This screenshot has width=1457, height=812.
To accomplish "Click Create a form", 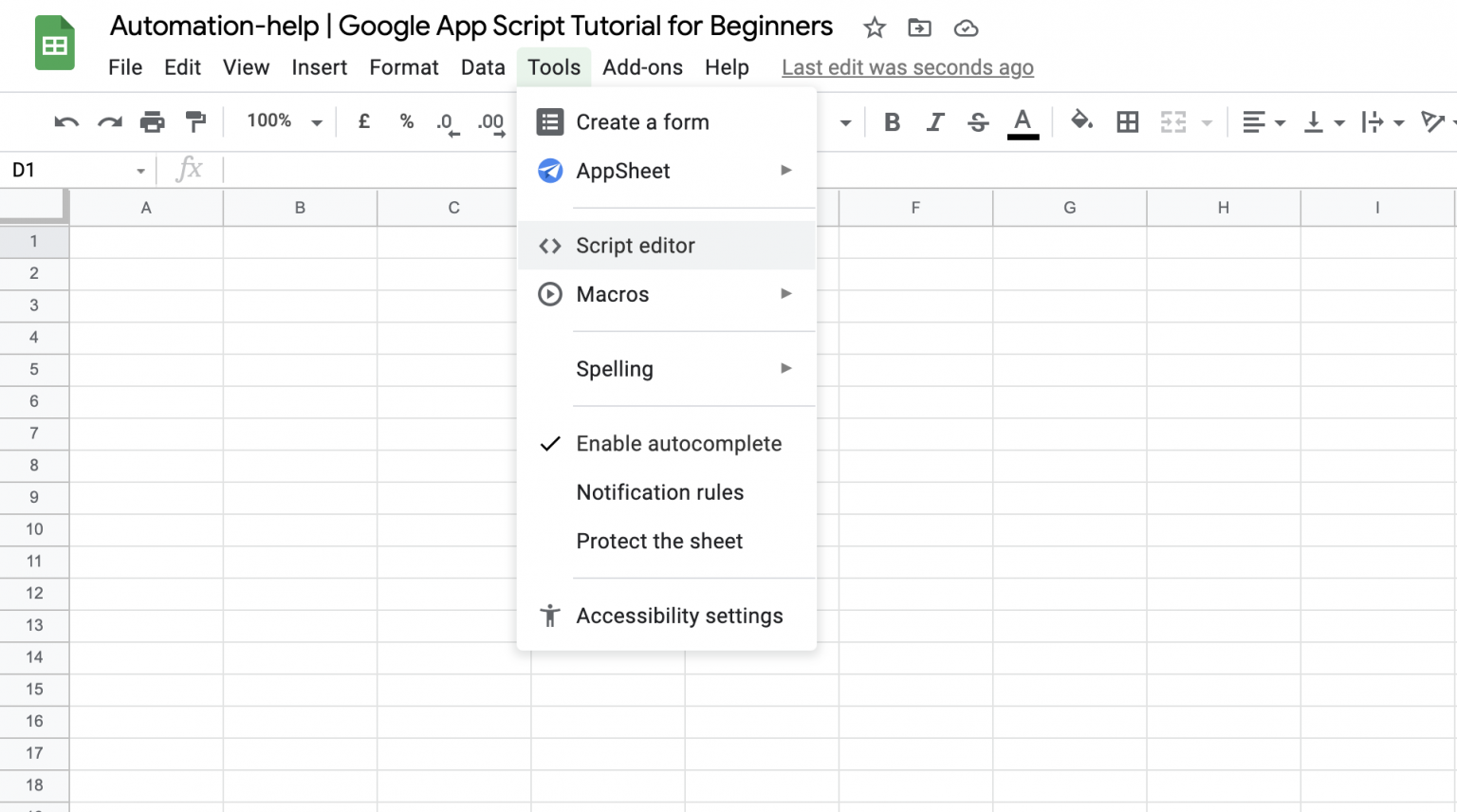I will (x=642, y=121).
